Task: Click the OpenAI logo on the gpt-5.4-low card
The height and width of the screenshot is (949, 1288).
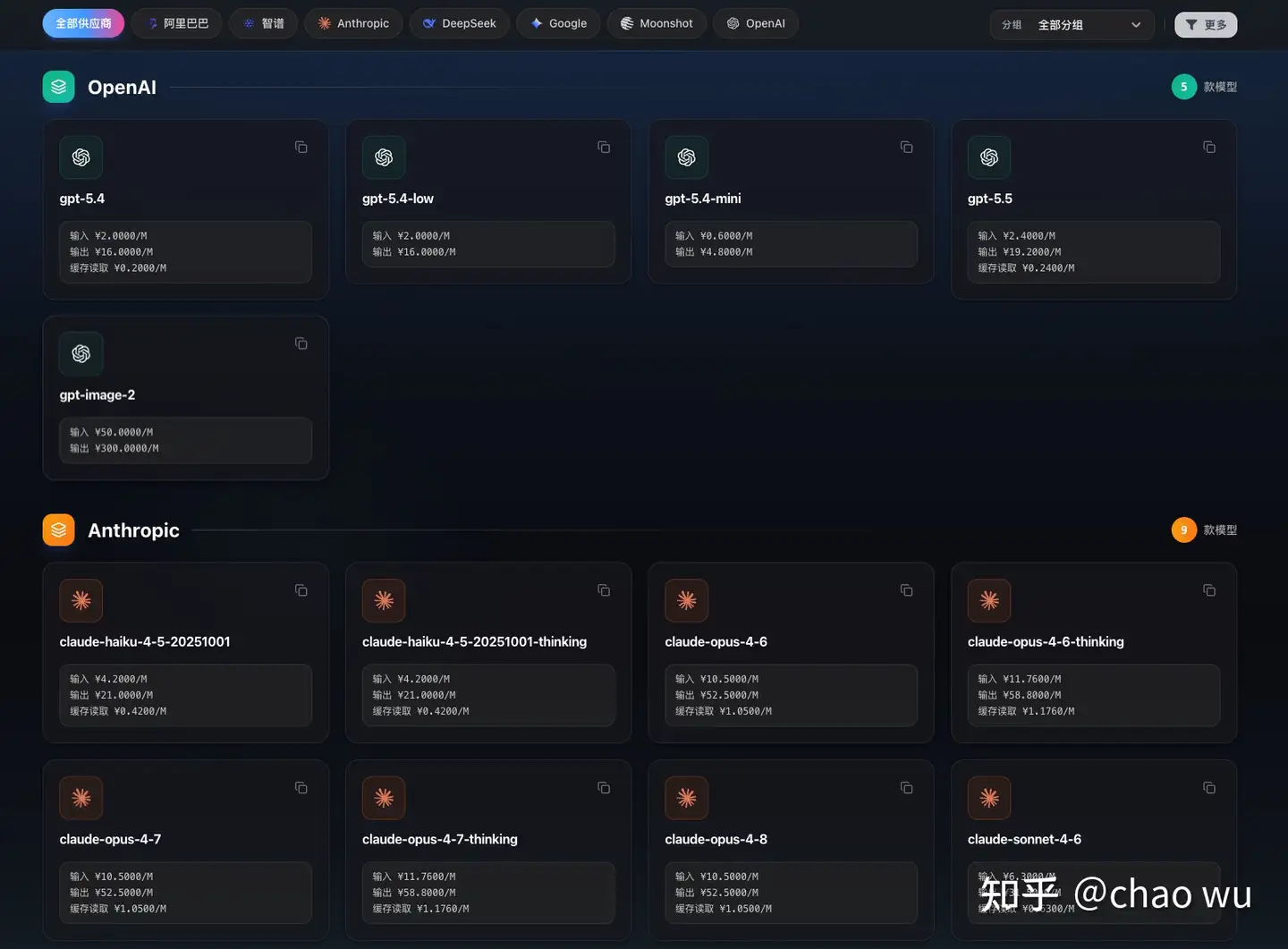Action: (x=384, y=157)
